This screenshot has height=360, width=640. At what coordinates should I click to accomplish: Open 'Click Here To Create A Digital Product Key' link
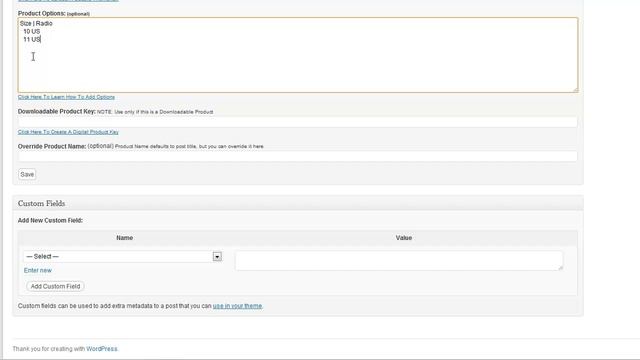68,132
